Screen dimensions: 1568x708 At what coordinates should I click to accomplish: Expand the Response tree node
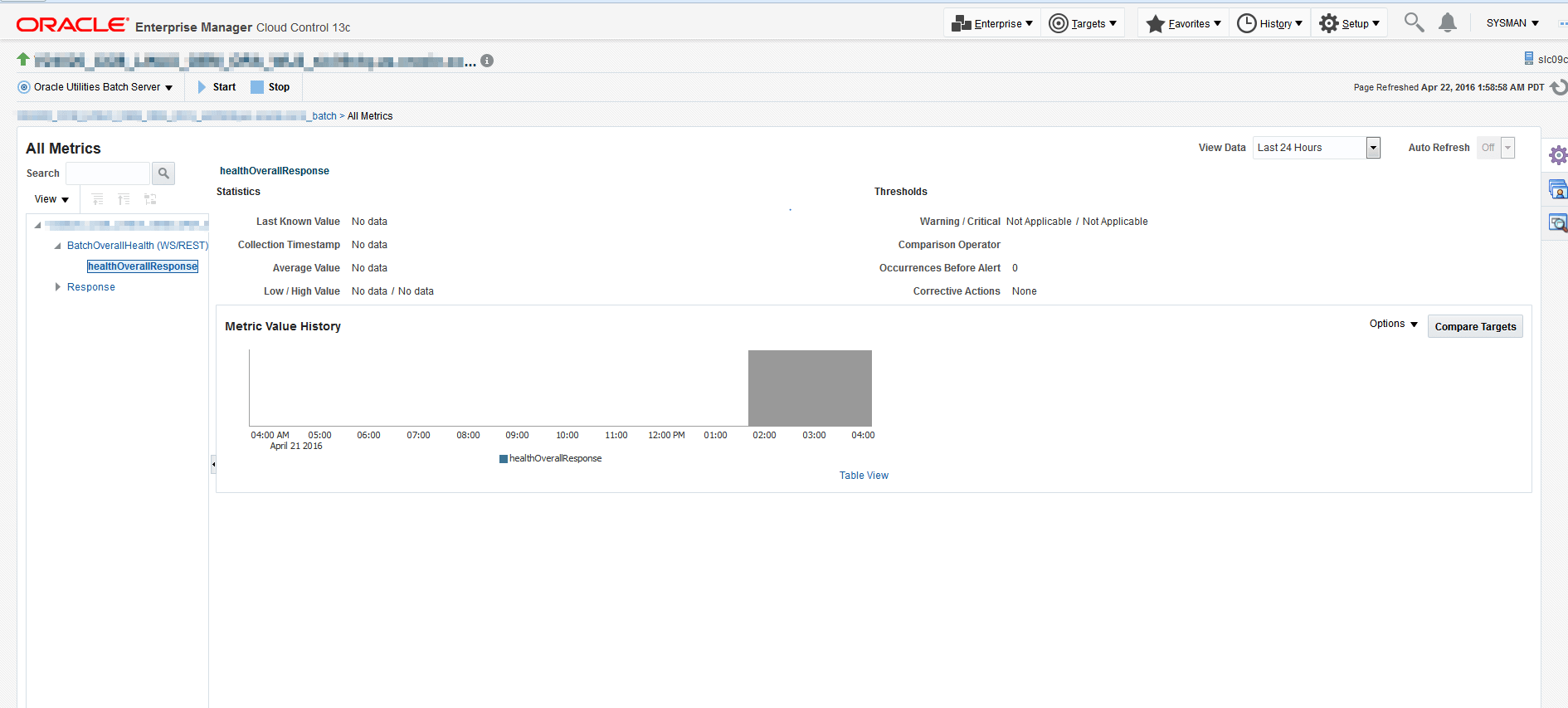(58, 287)
